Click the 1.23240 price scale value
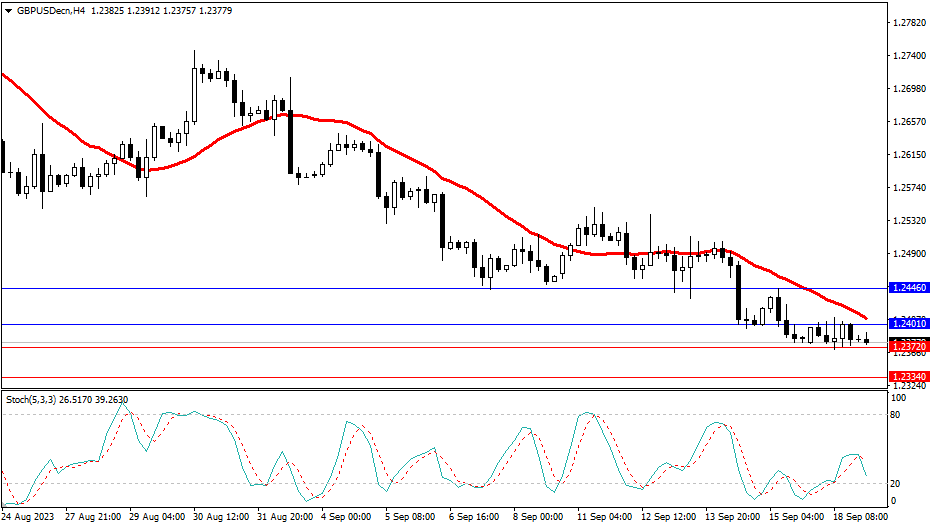This screenshot has height=528, width=933. (x=909, y=385)
